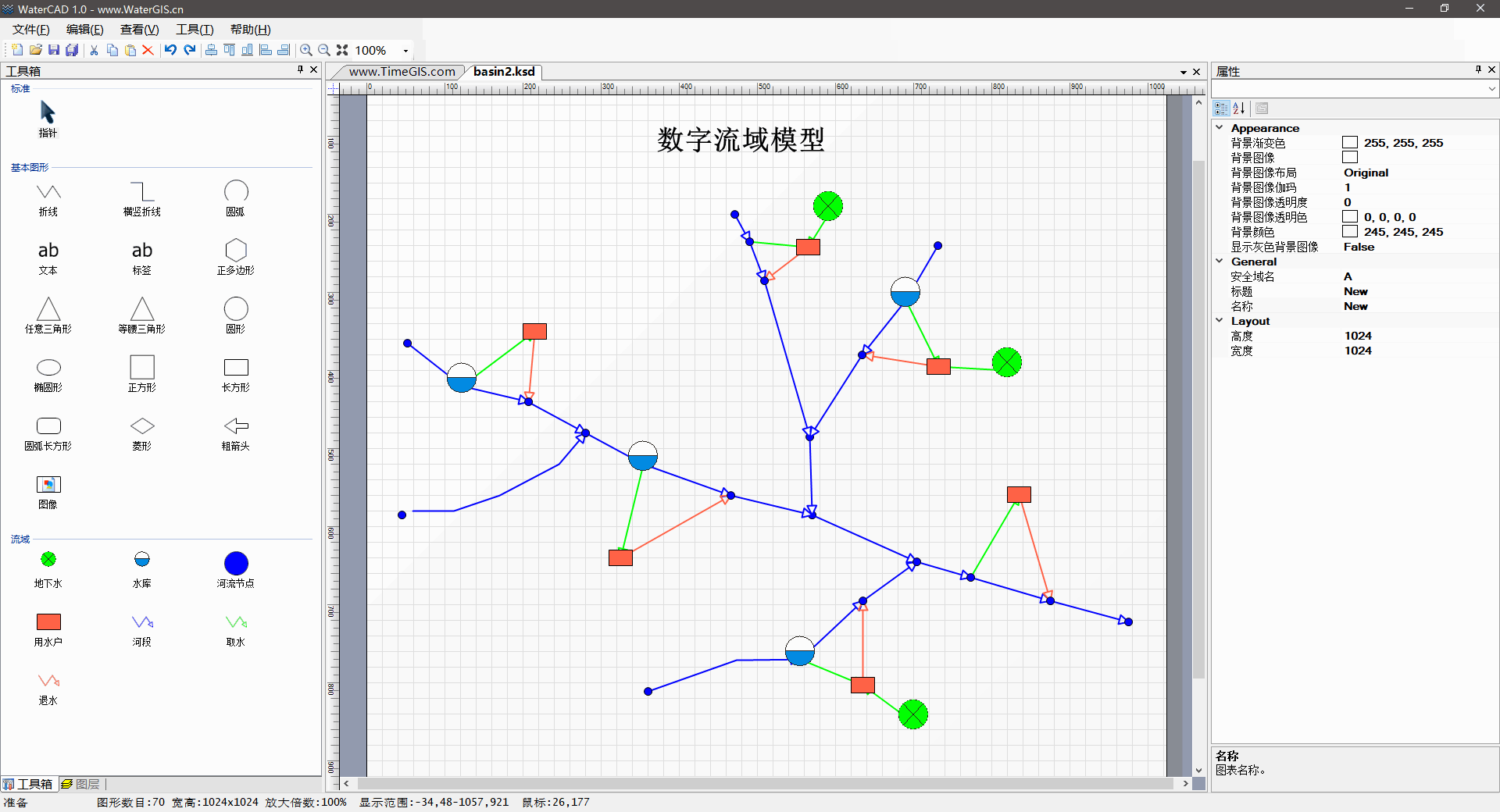Click the Save icon in toolbar
1500x812 pixels.
pos(54,50)
